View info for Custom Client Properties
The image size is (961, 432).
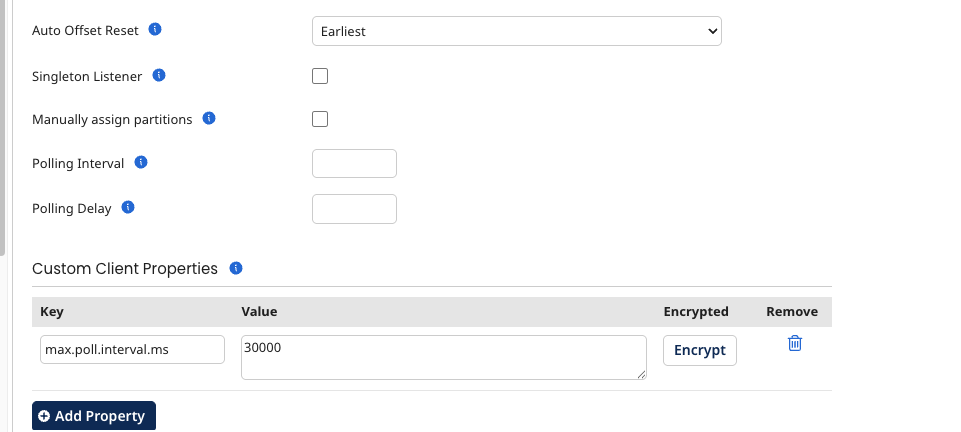pyautogui.click(x=236, y=268)
